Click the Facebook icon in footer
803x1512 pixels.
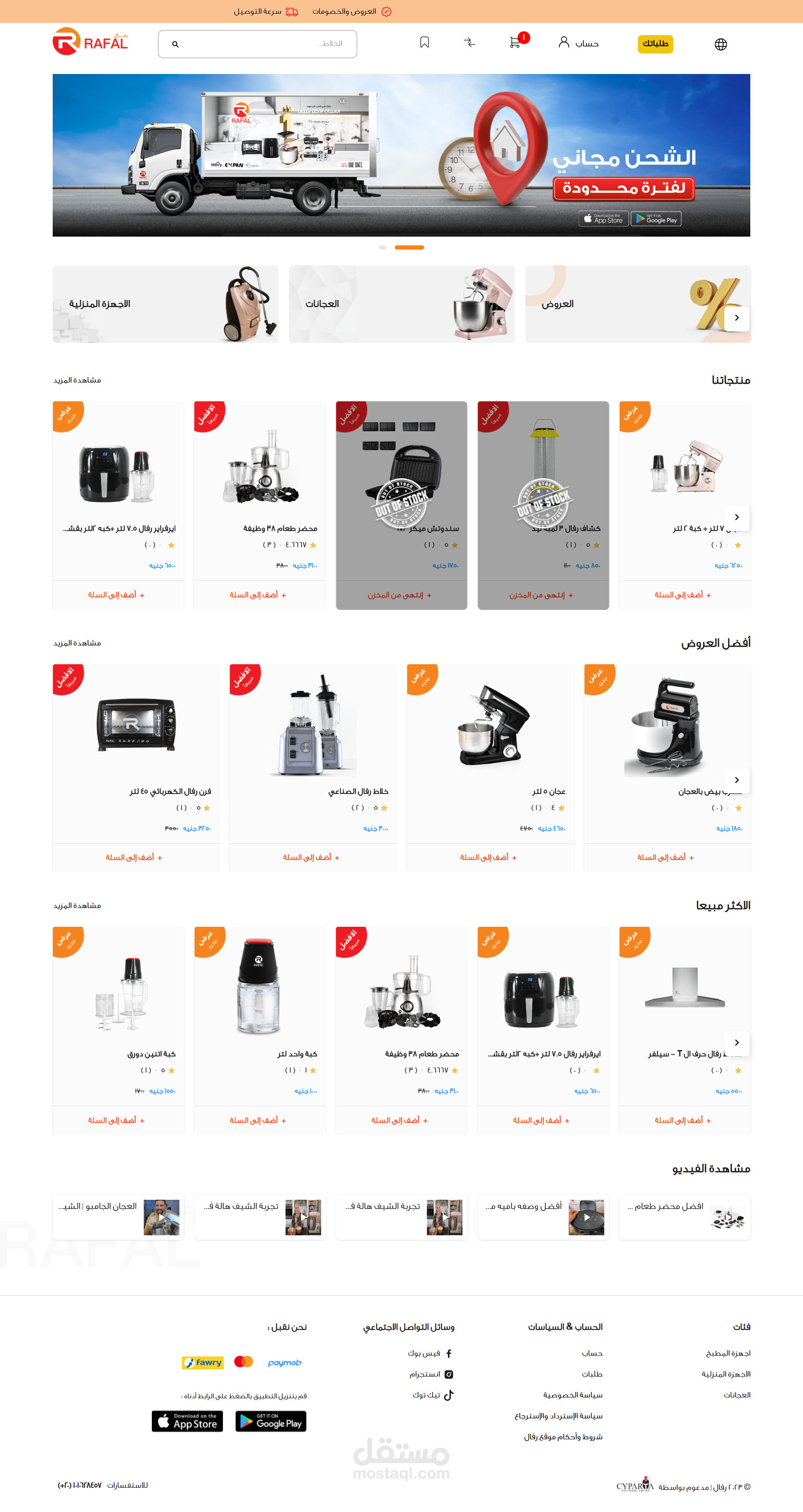point(449,1354)
